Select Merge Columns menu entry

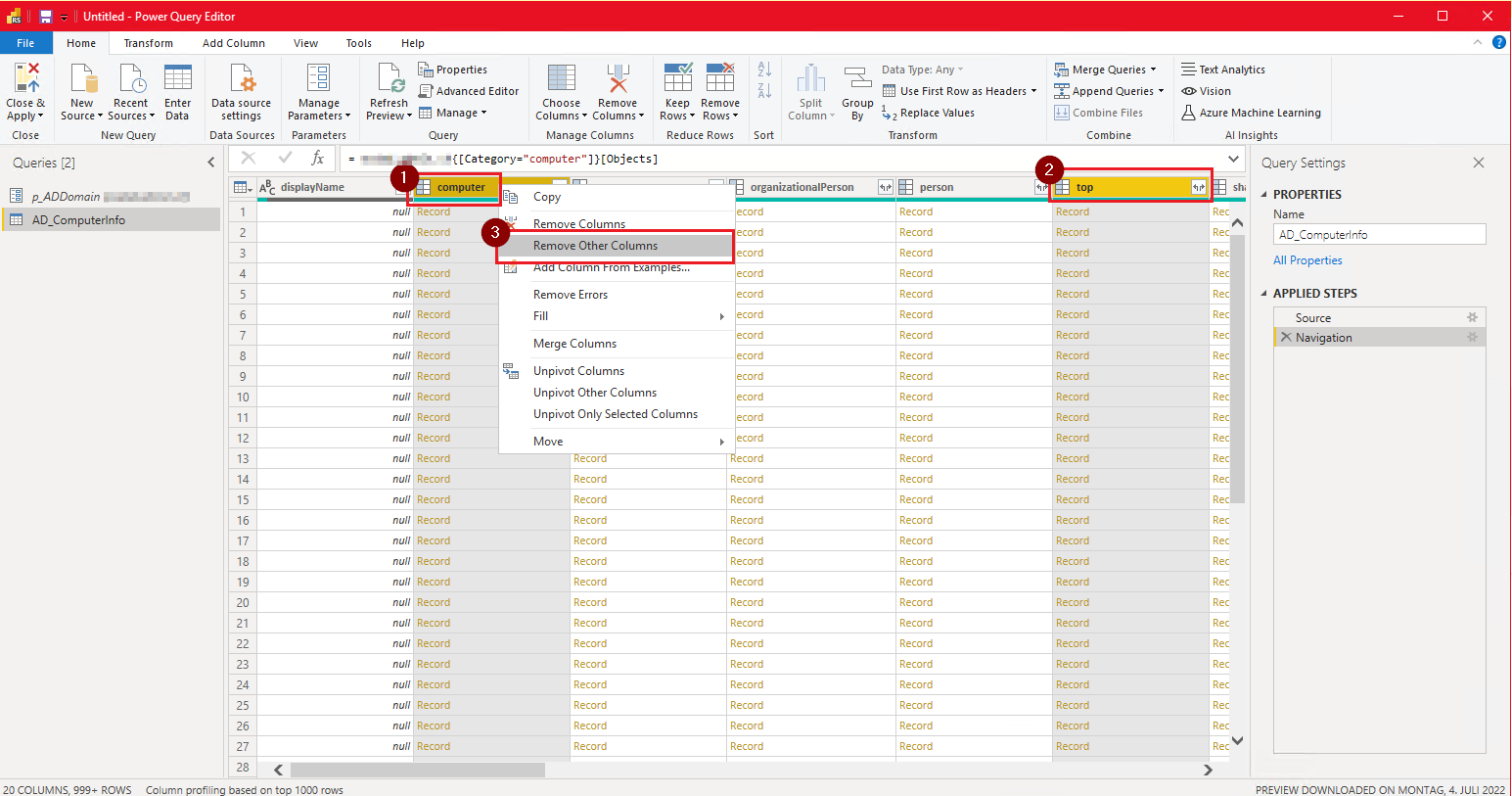point(617,344)
